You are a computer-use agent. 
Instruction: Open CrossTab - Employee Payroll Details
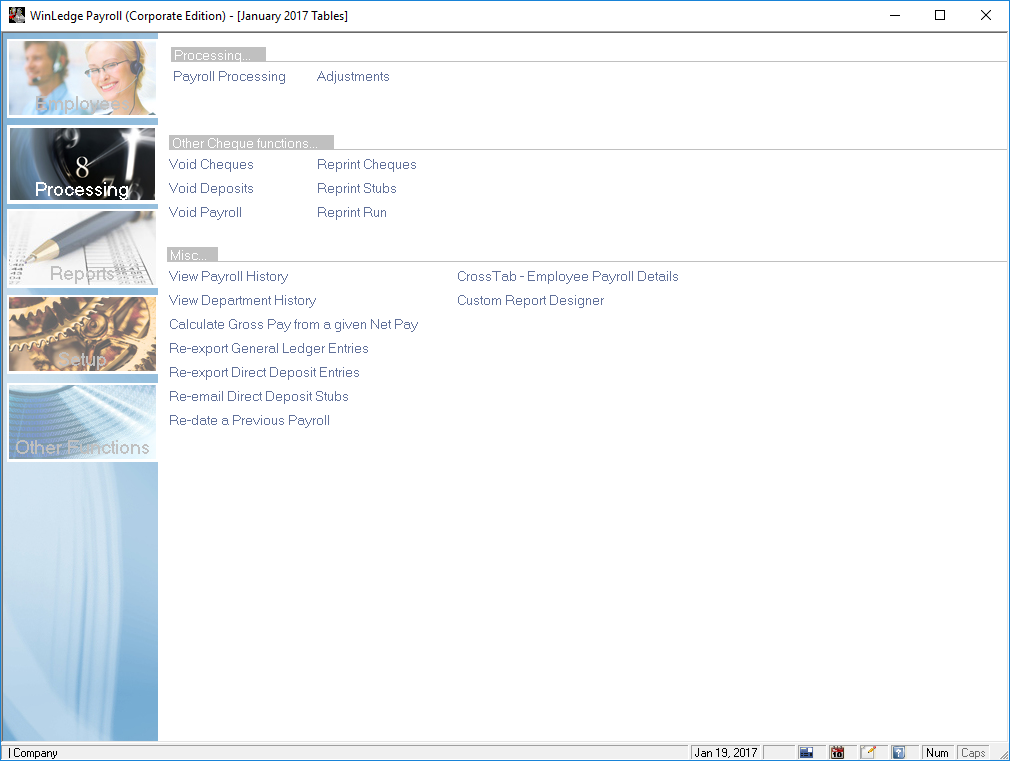click(x=567, y=277)
